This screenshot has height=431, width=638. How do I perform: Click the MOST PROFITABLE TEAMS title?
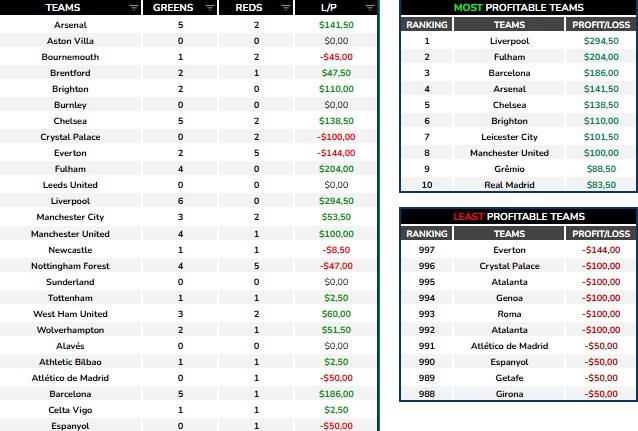coord(517,7)
